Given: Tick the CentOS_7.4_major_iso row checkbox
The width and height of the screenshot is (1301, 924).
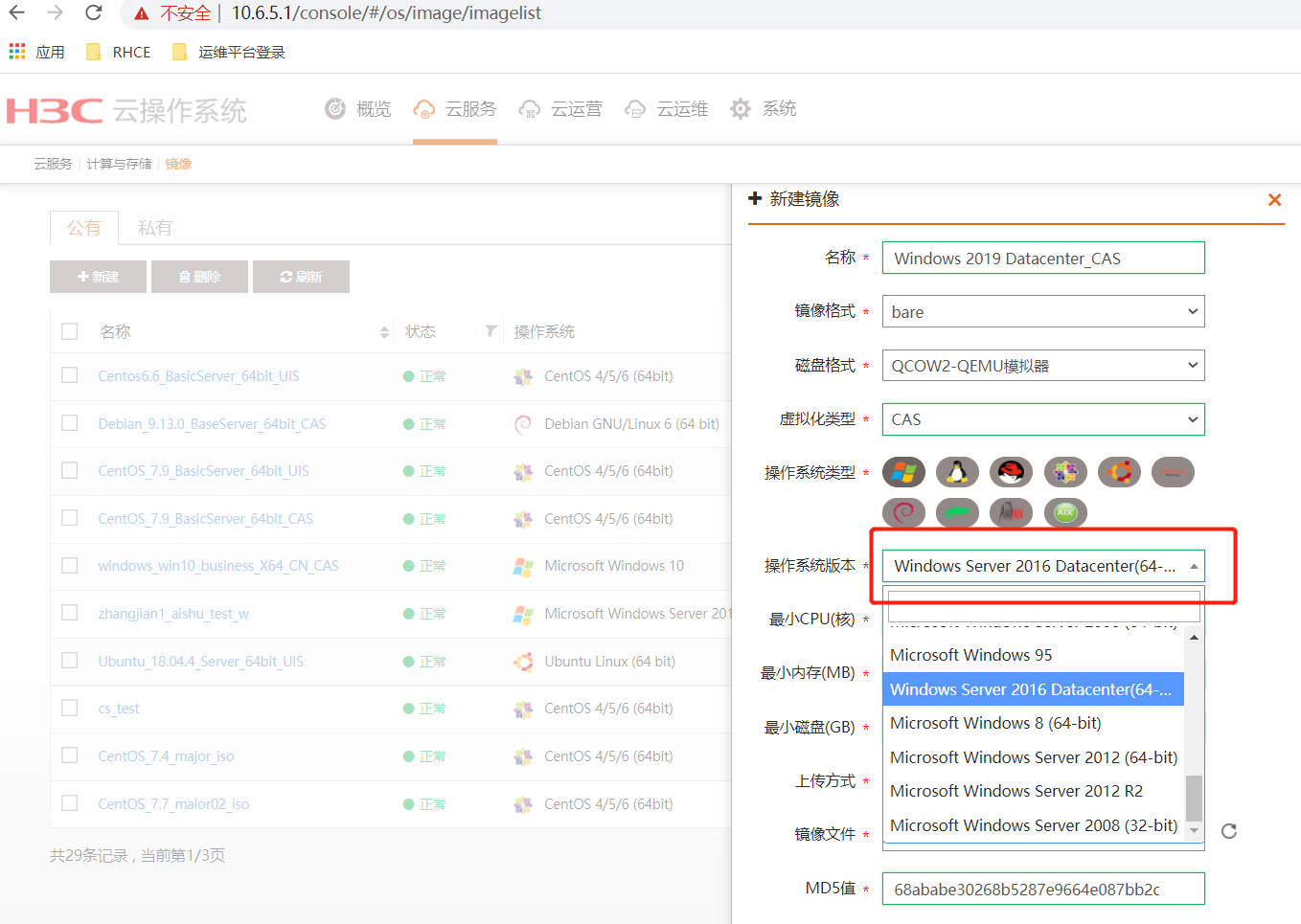Looking at the screenshot, I should (70, 755).
